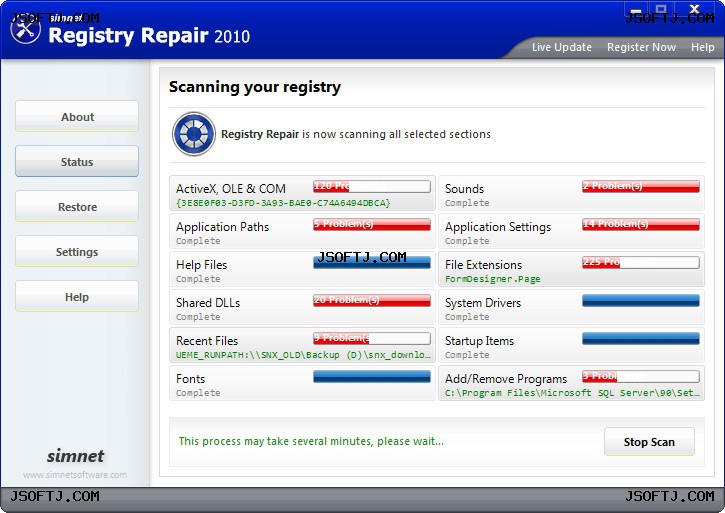
Task: Select the File Extensions label
Action: (x=483, y=265)
